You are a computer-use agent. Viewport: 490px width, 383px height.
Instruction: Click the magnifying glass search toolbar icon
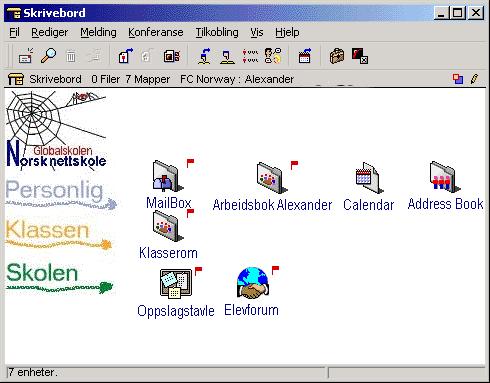[49, 56]
